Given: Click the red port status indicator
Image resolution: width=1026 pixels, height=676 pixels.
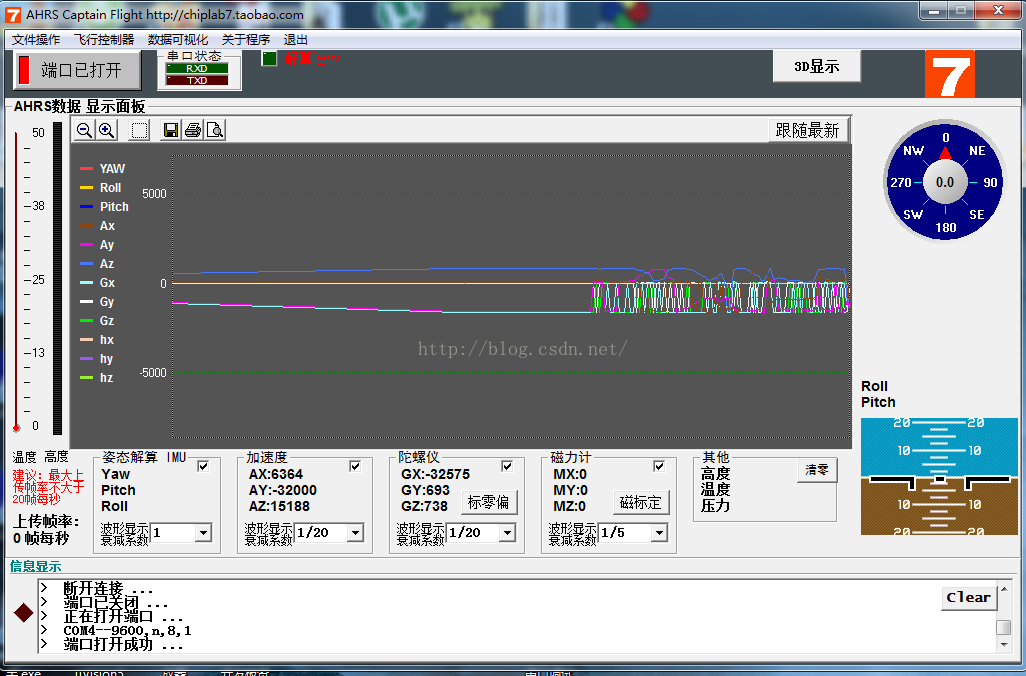Looking at the screenshot, I should tap(24, 70).
